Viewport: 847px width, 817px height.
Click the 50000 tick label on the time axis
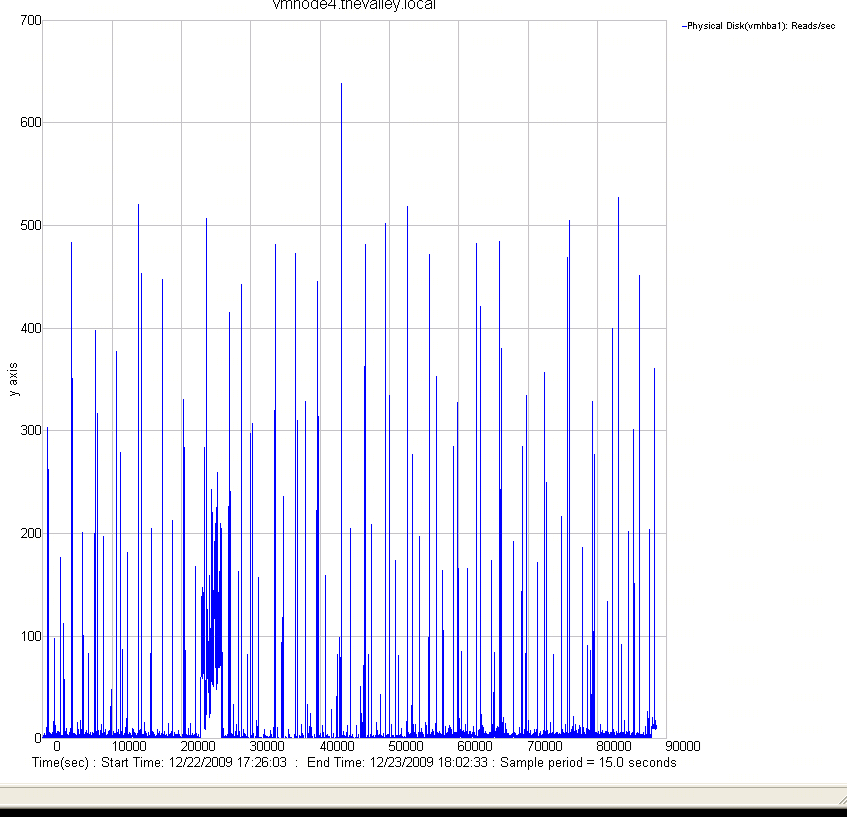[405, 746]
